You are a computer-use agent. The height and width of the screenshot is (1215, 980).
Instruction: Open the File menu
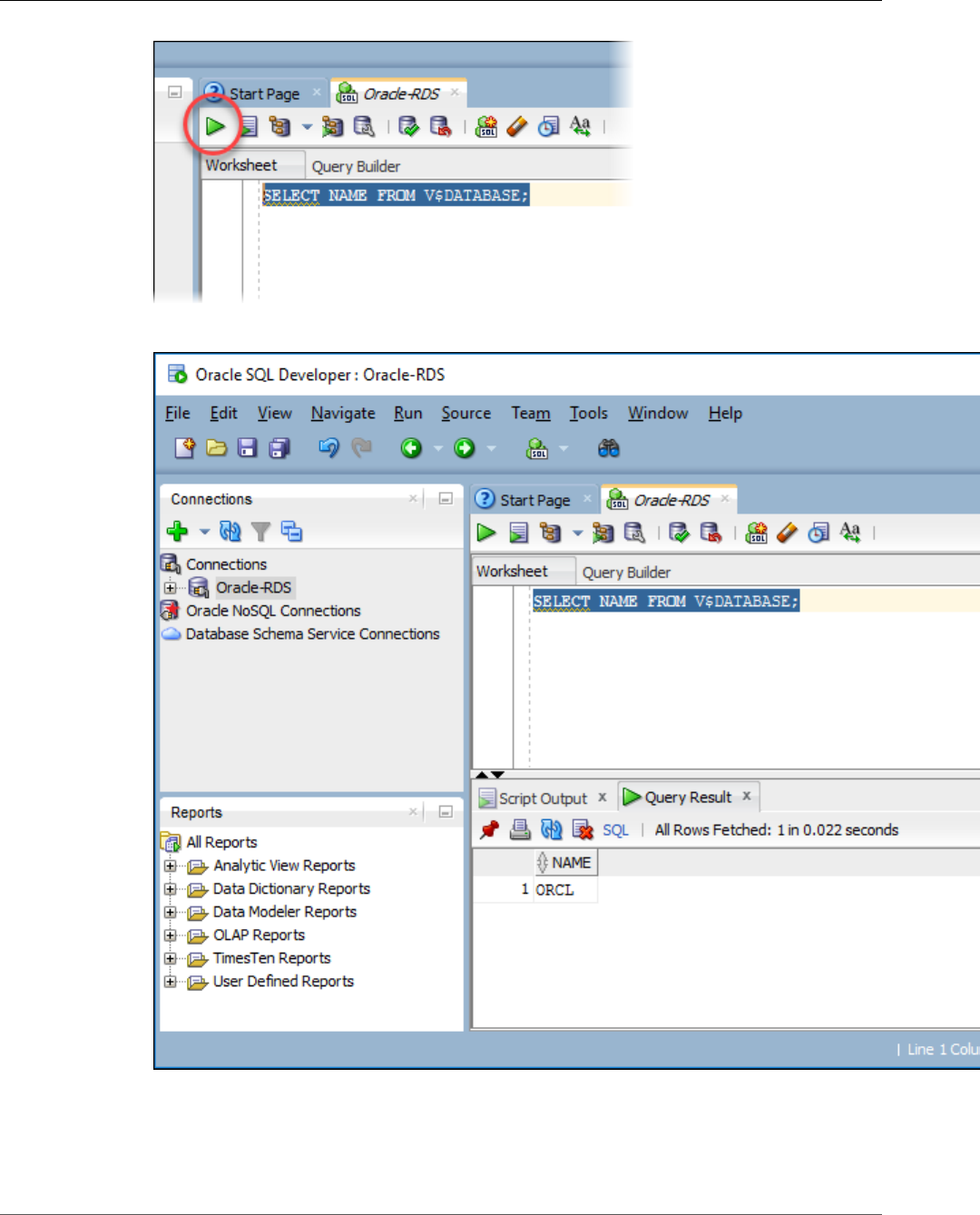[x=178, y=413]
